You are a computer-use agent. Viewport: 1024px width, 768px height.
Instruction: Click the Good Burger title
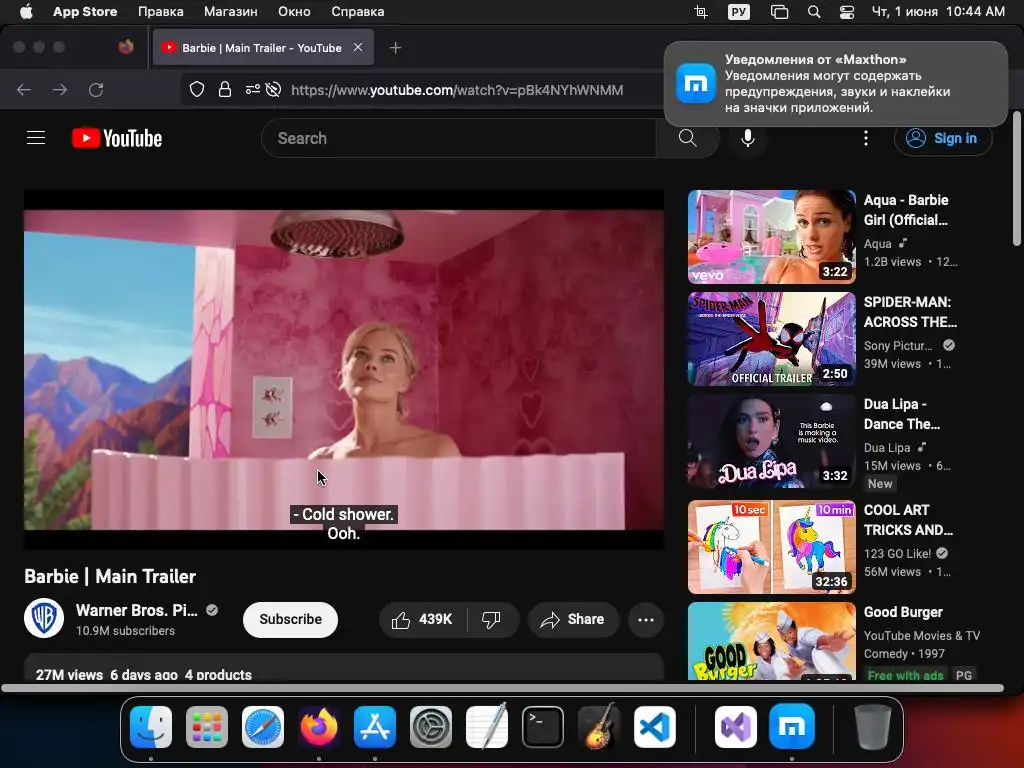tap(903, 612)
